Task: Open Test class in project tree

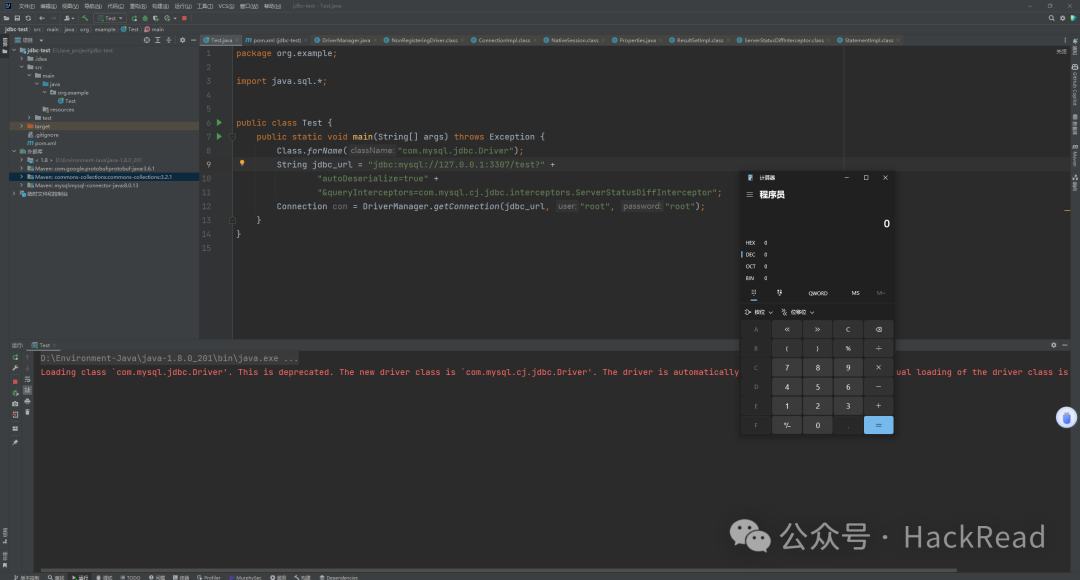Action: coord(67,101)
